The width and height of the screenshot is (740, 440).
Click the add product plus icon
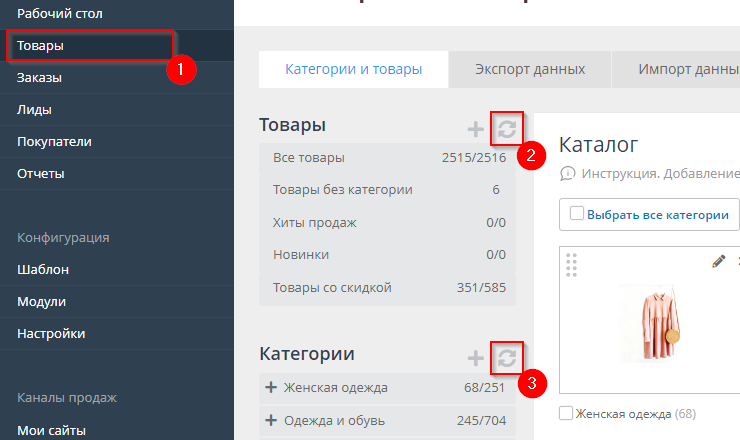pos(476,129)
